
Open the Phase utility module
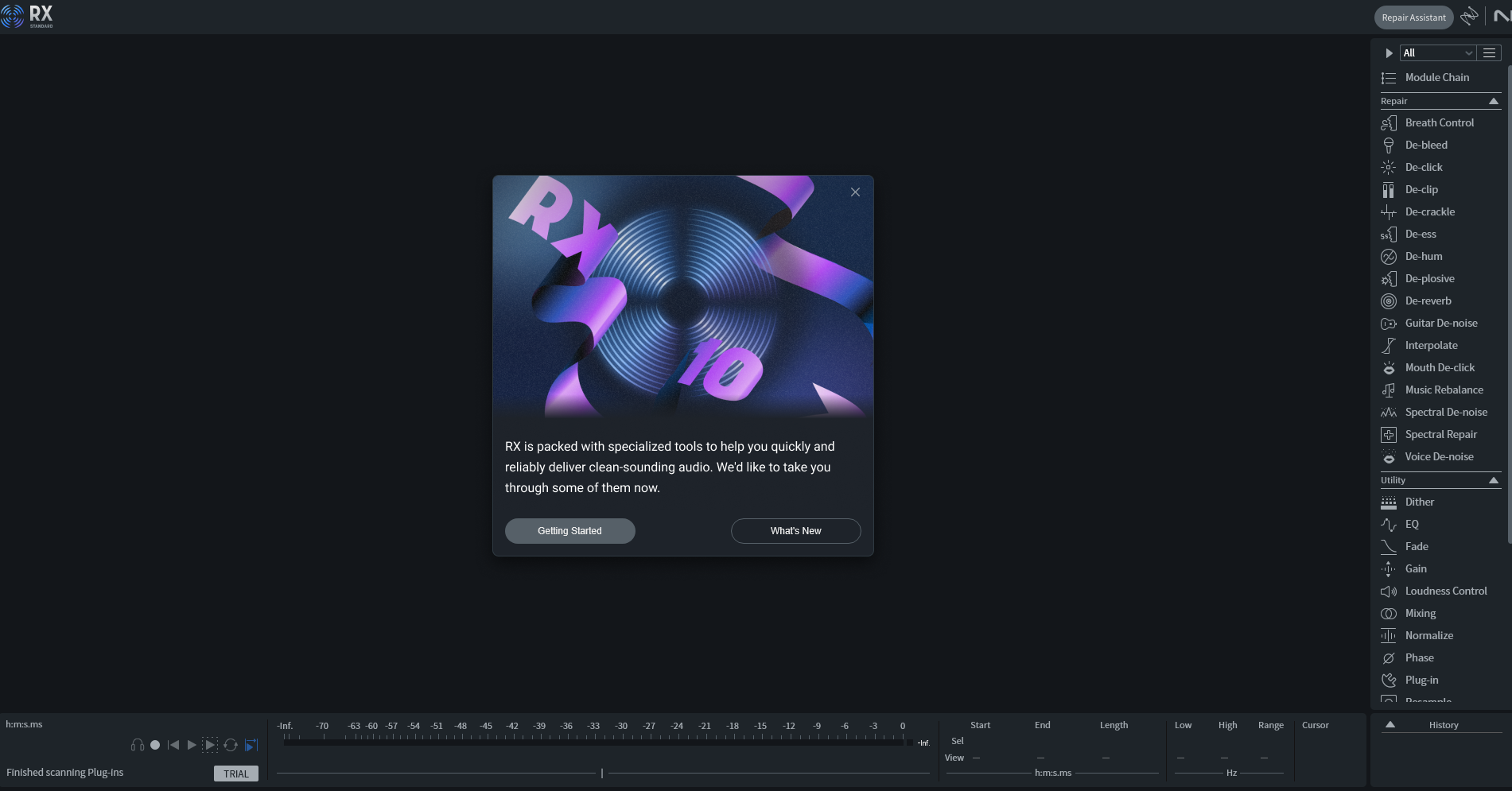[x=1439, y=657]
